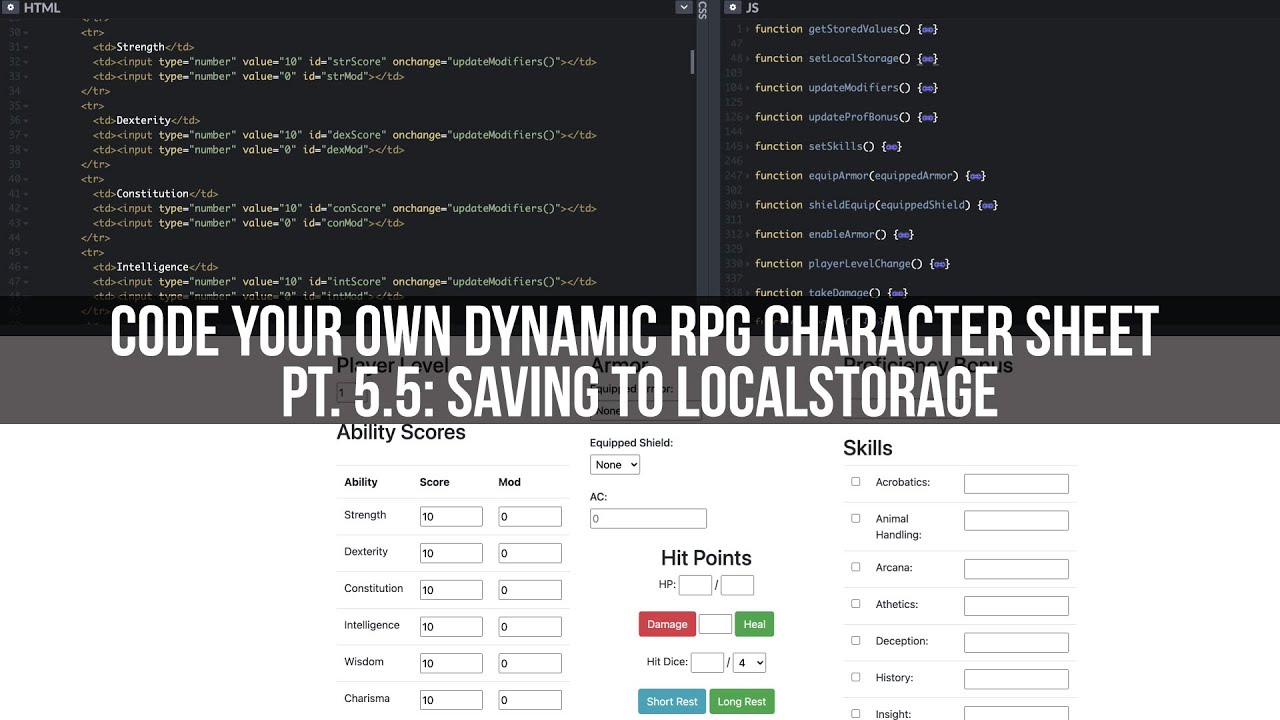The width and height of the screenshot is (1280, 720).
Task: Click the green Heal button
Action: [754, 624]
